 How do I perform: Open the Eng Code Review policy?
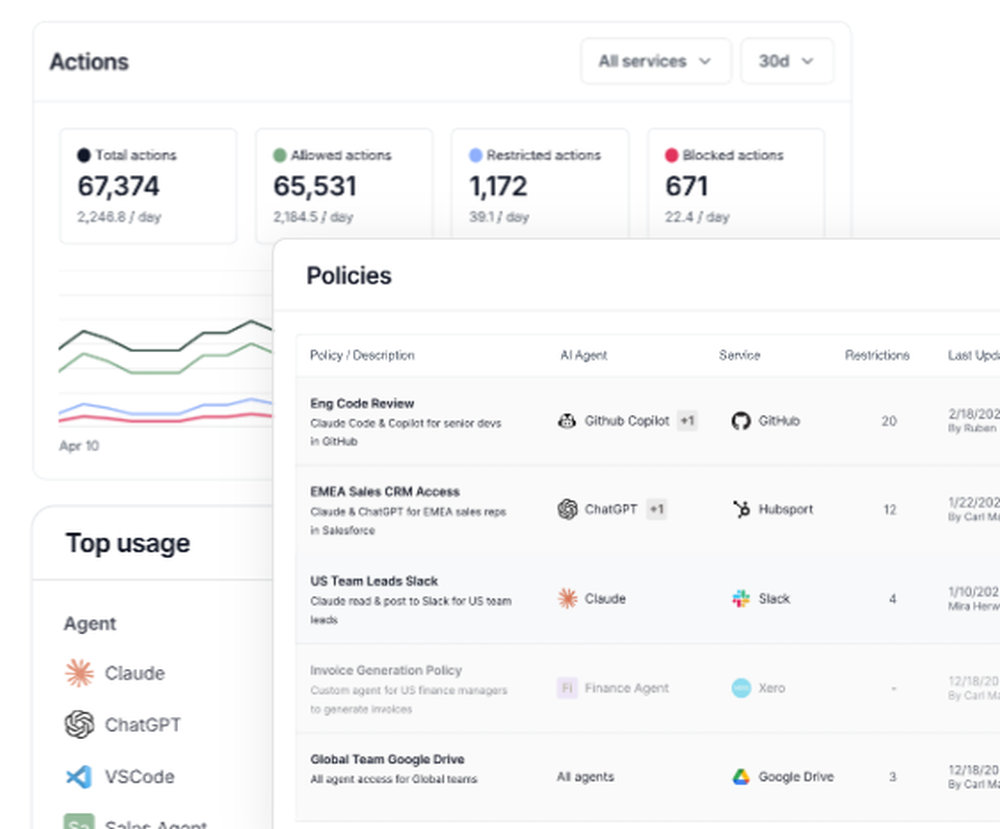[362, 404]
